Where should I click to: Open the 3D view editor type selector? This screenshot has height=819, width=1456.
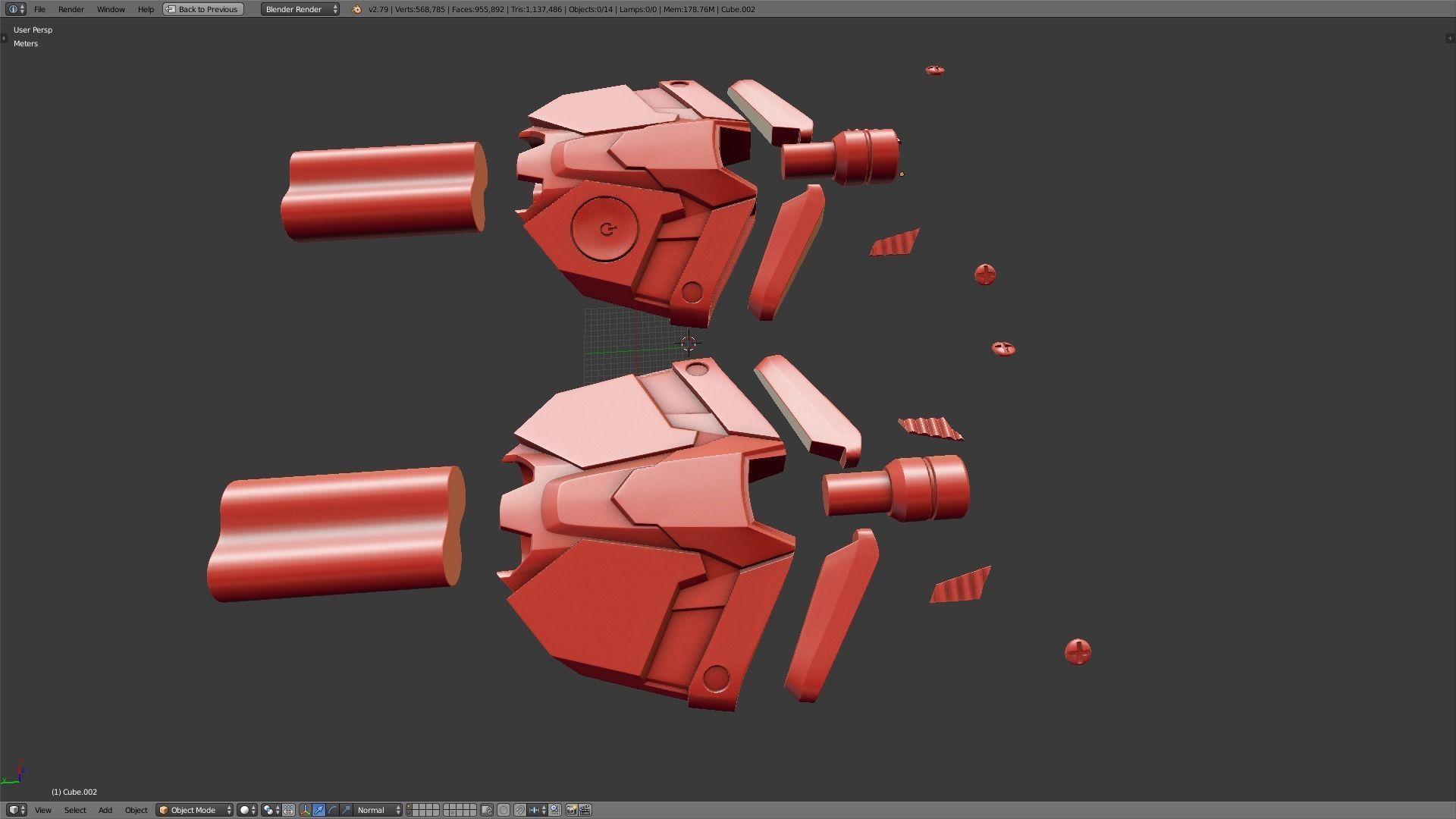click(16, 810)
